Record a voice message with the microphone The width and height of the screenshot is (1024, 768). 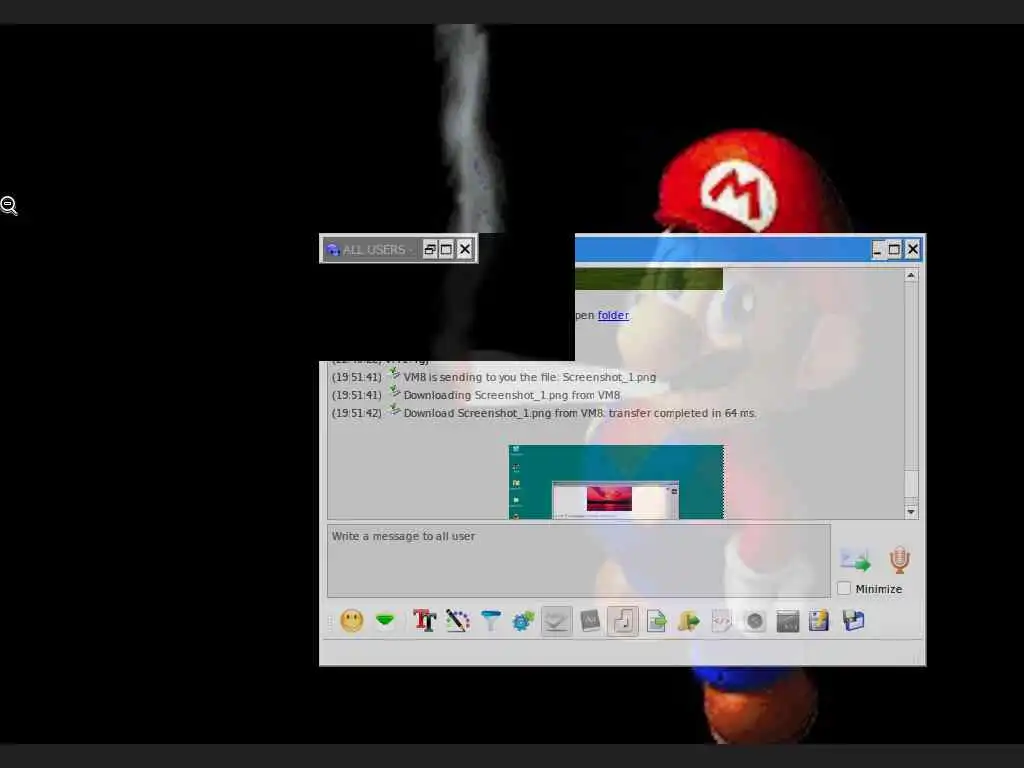899,560
